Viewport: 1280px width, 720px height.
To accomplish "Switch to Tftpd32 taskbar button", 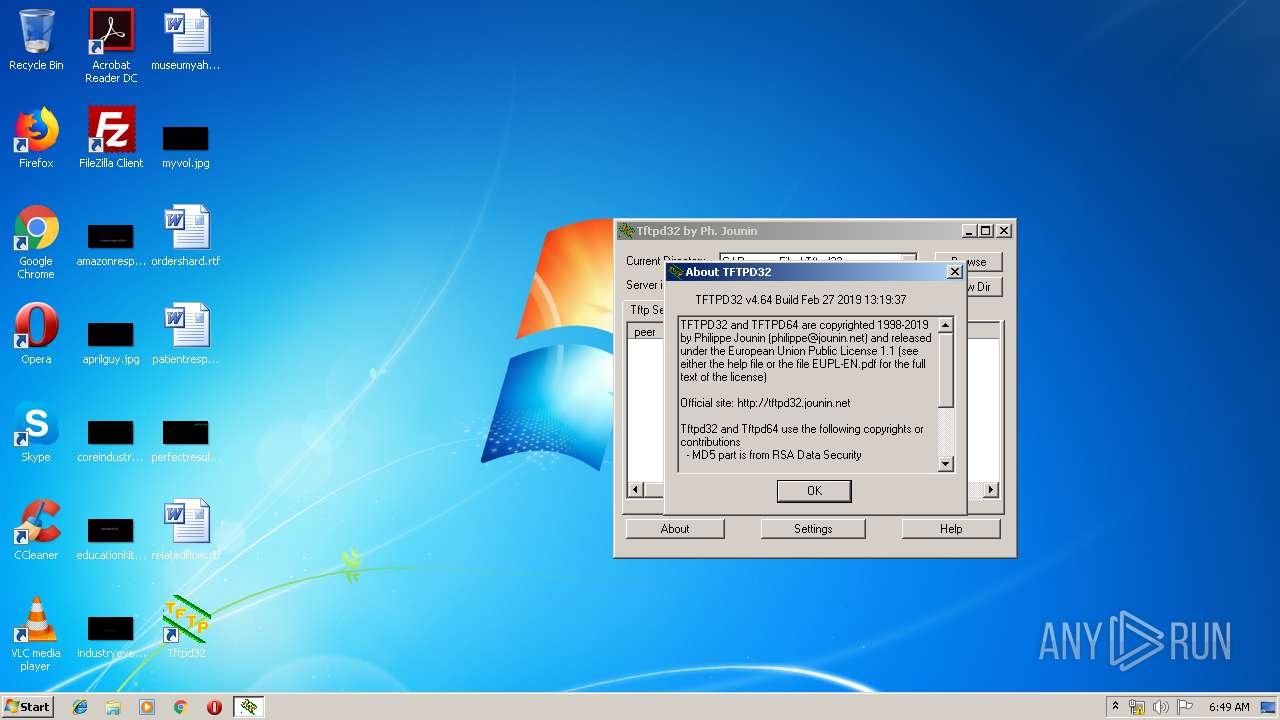I will (x=249, y=707).
